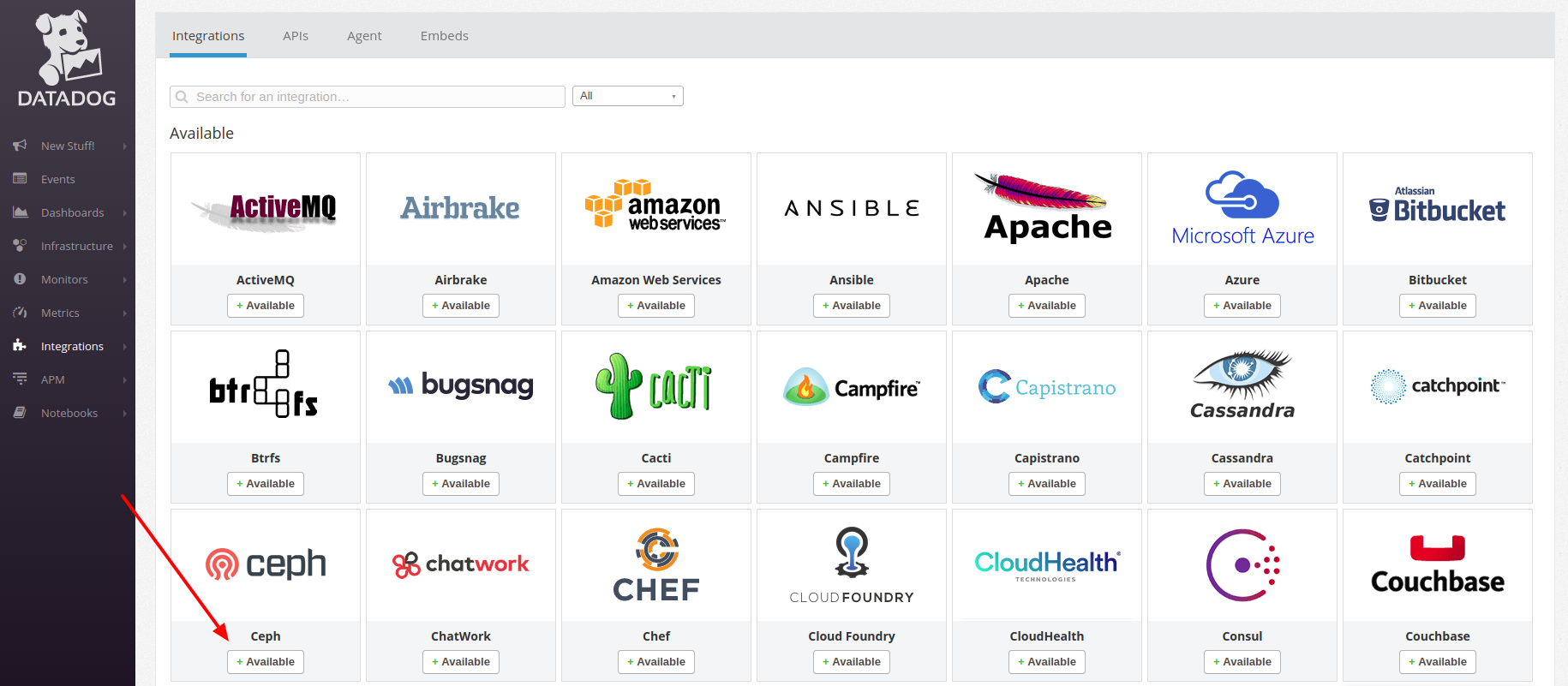Open the Ansible logo tile
This screenshot has width=1568, height=686.
coord(852,208)
